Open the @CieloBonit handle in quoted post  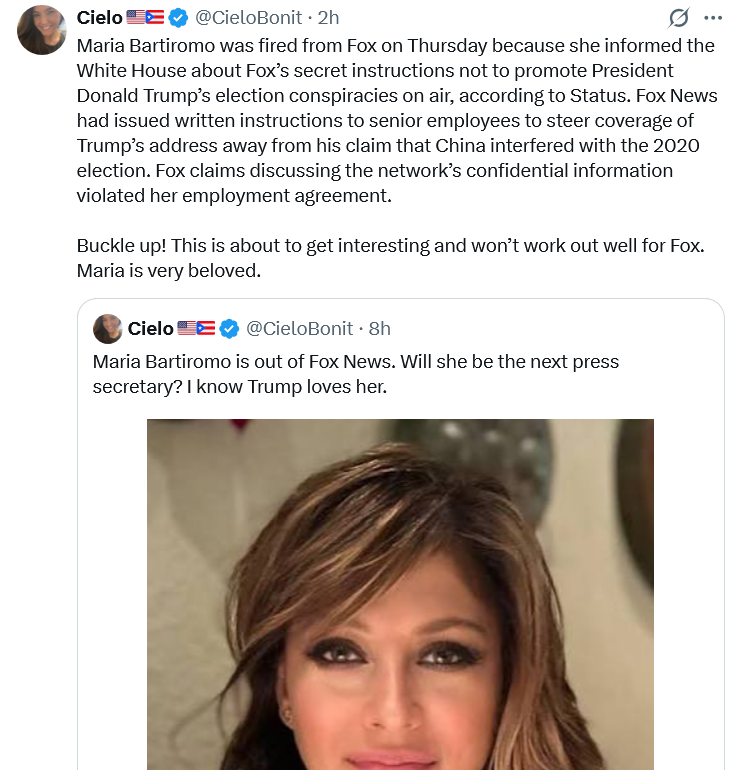(x=299, y=329)
